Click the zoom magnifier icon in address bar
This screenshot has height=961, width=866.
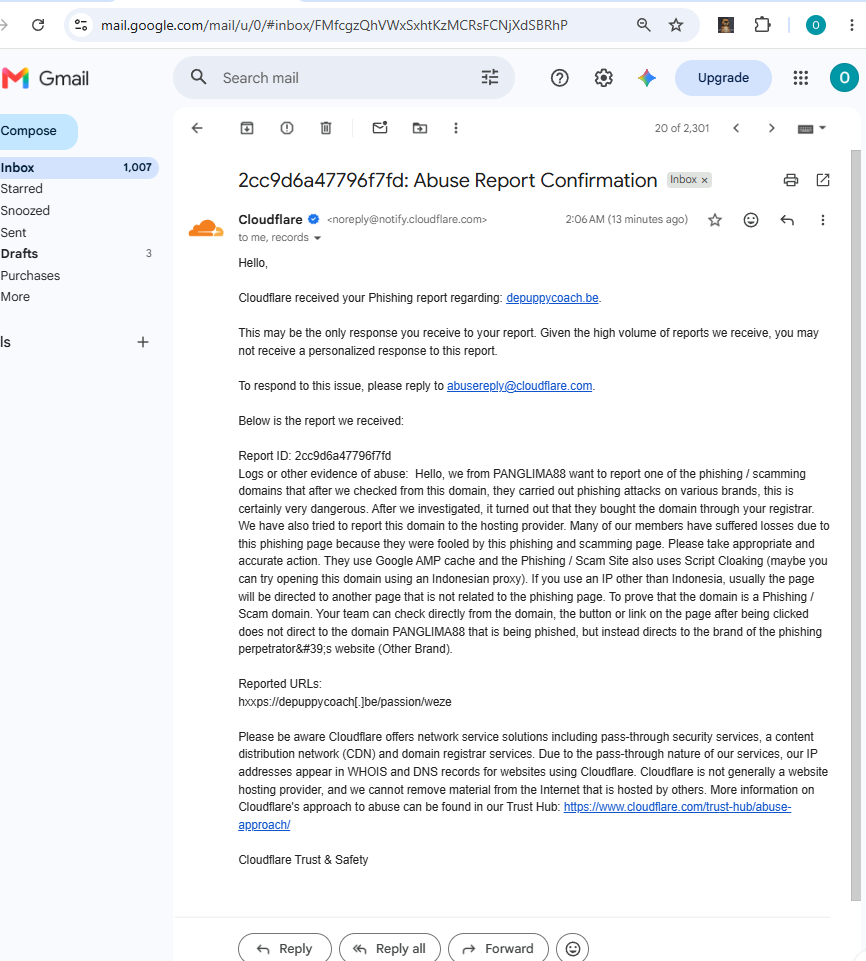pos(644,25)
